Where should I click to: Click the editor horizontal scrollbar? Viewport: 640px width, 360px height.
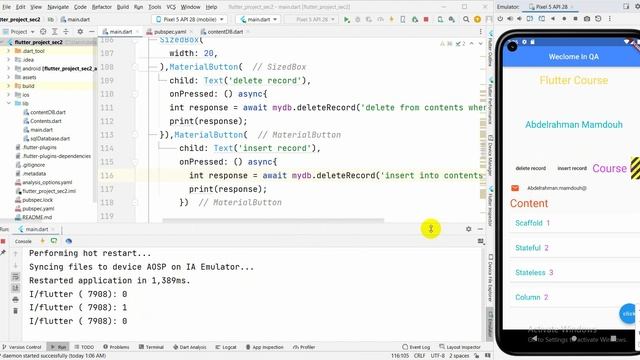[x=273, y=220]
